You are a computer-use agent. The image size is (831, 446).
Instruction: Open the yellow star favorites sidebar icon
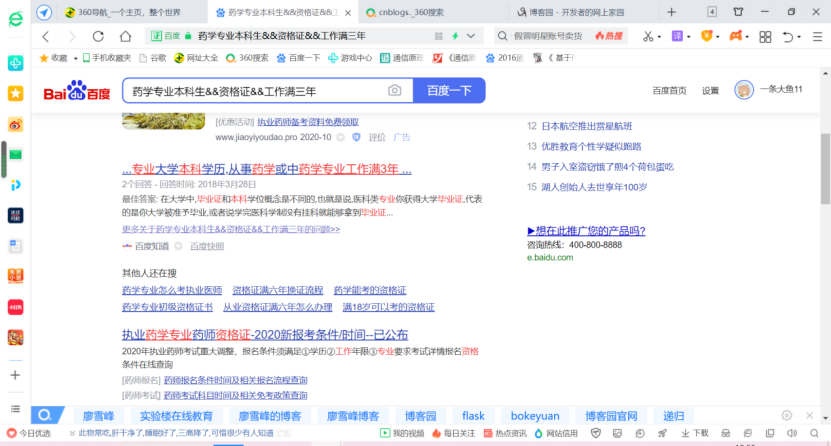[x=15, y=94]
